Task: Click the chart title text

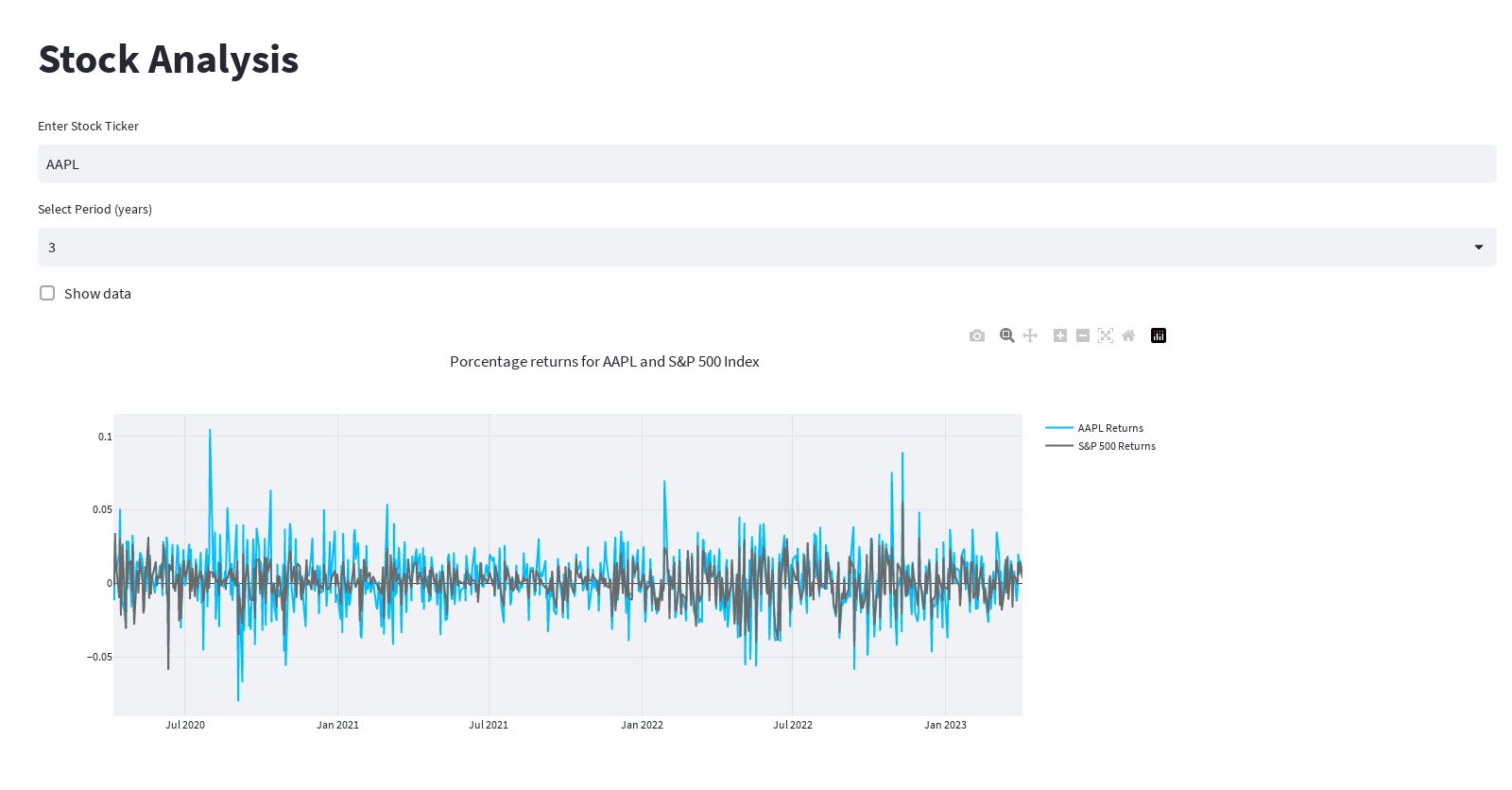Action: pyautogui.click(x=605, y=361)
